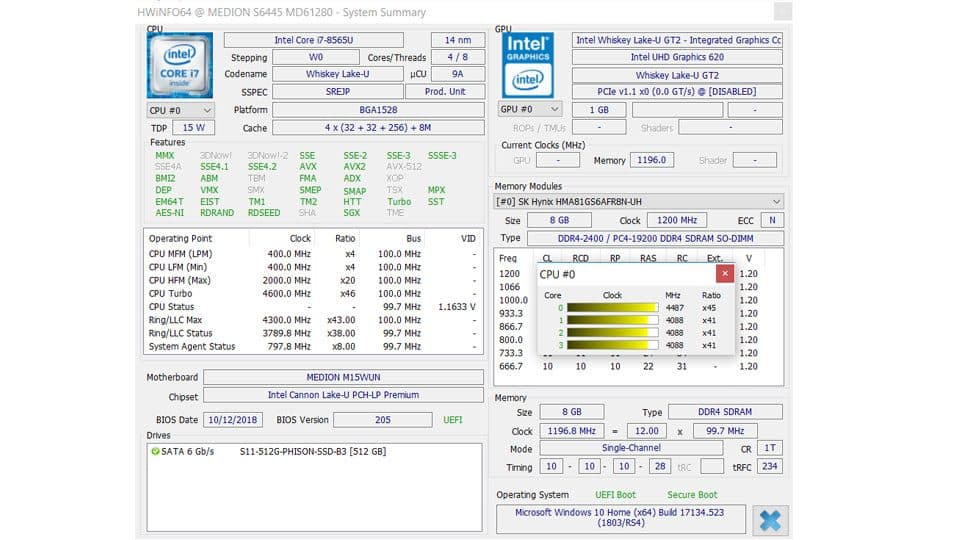Click the CR 1T field

coord(770,448)
